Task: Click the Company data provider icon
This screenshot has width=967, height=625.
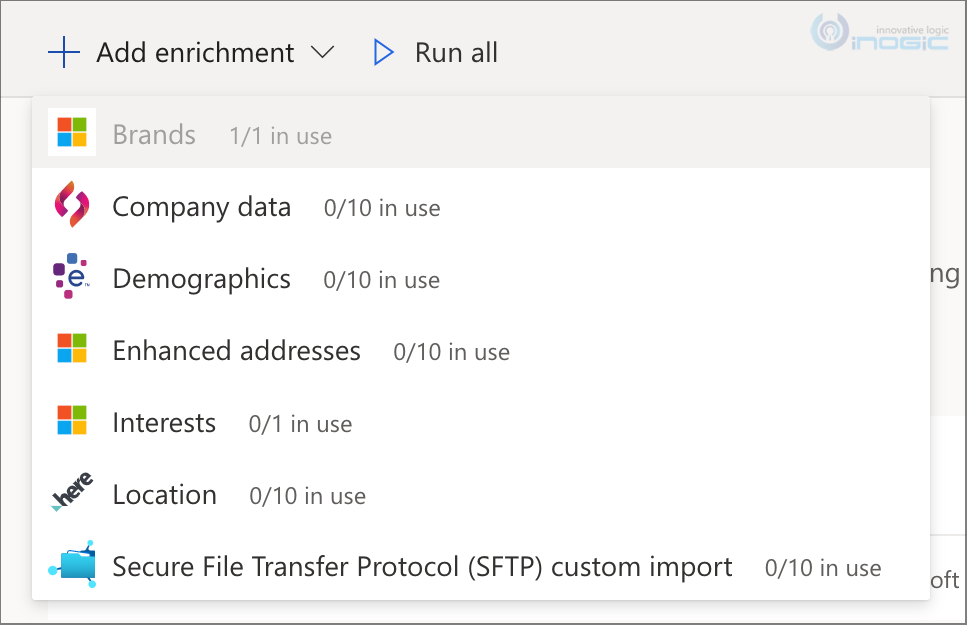Action: tap(72, 205)
